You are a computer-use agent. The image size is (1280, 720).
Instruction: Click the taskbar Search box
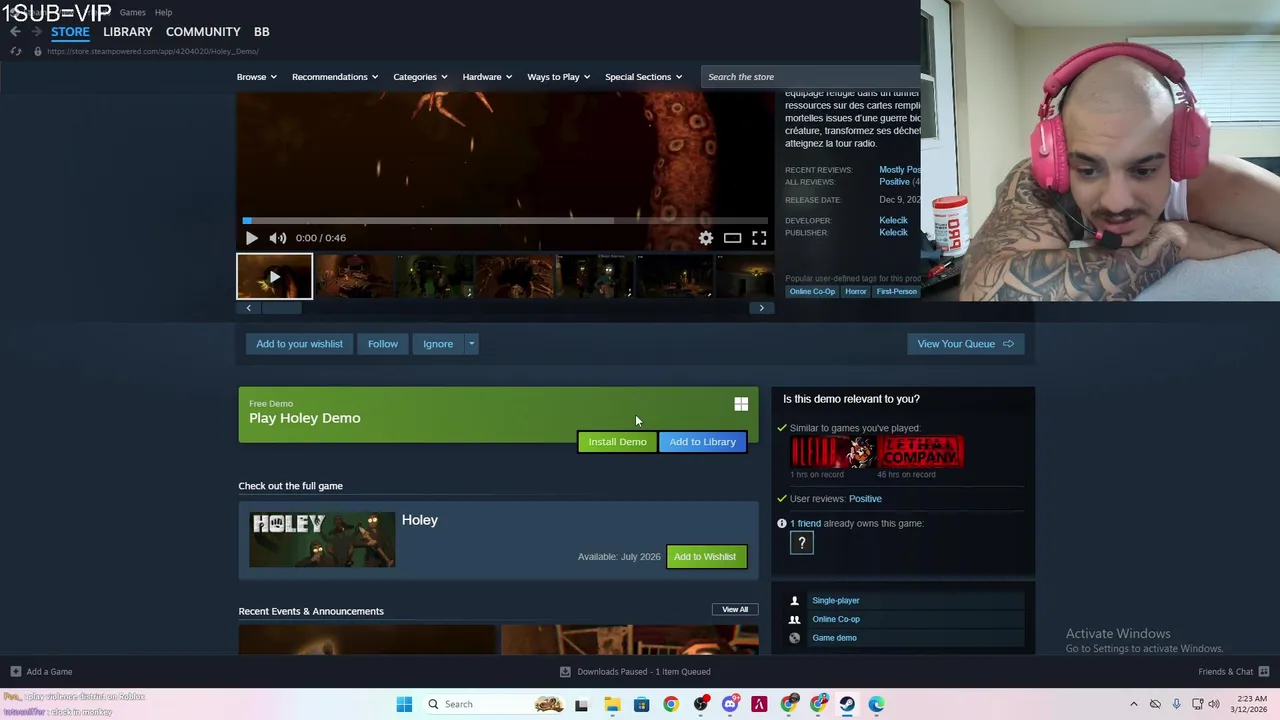pyautogui.click(x=494, y=704)
